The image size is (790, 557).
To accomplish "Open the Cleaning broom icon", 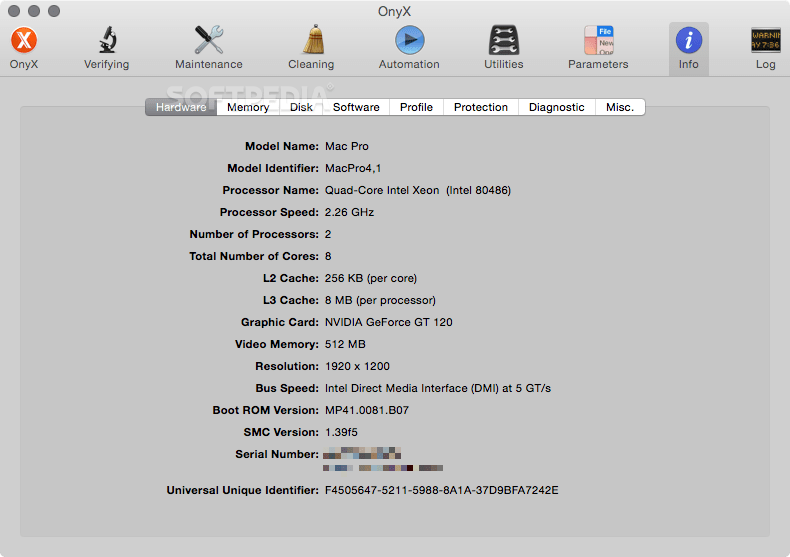I will coord(314,39).
